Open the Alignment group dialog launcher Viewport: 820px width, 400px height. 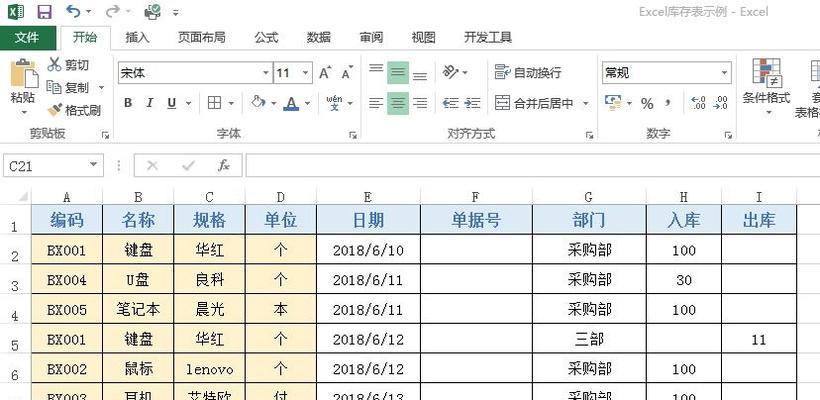coord(589,135)
